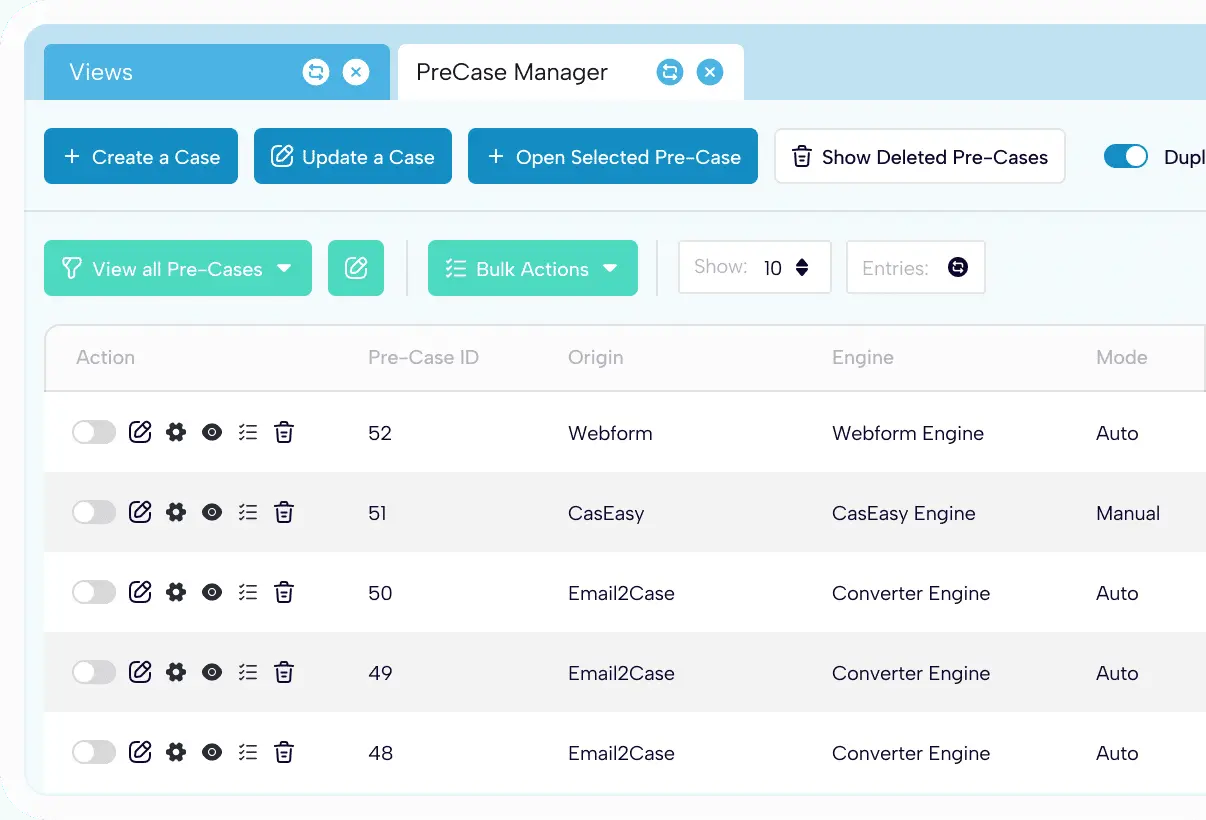Screen dimensions: 1206x820
Task: Open settings gear for Pre-Case 48
Action: (176, 752)
